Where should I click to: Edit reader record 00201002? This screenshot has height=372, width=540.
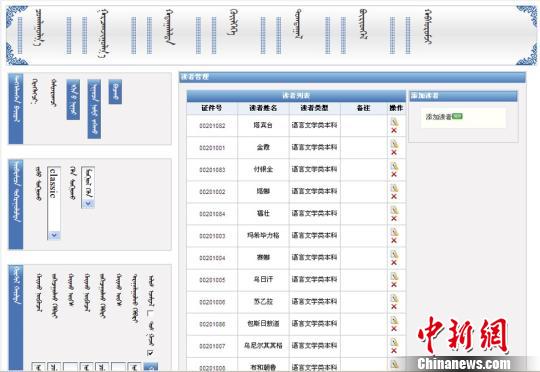pyautogui.click(x=394, y=188)
